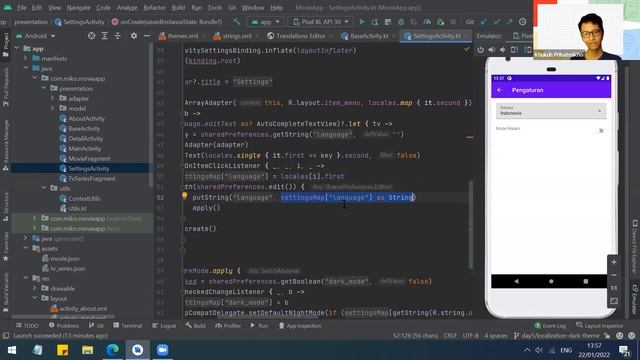Open the Profiler tool window
Image resolution: width=640 pixels, height=360 pixels.
click(229, 326)
